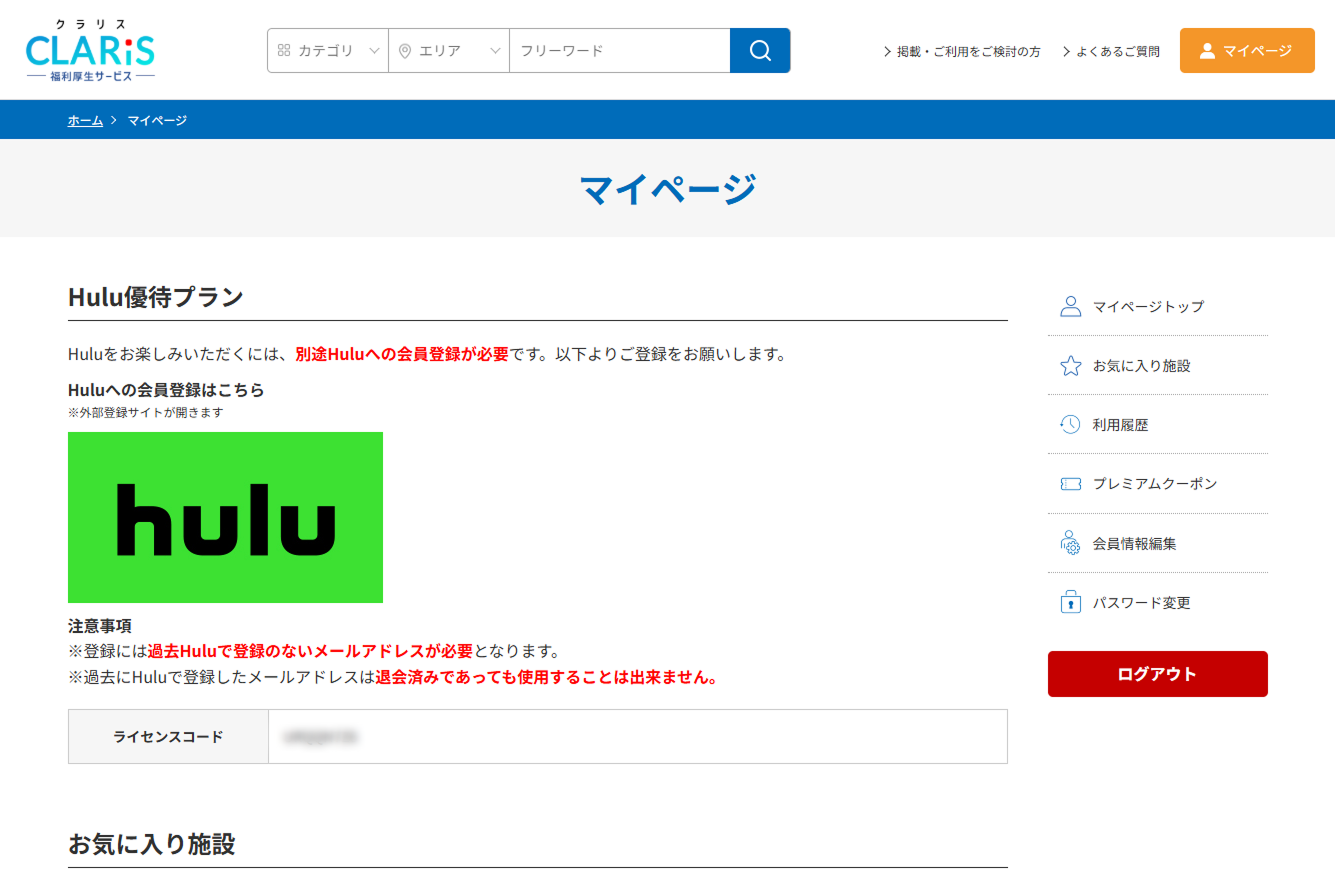Click the star icon for お気に入り施設
The height and width of the screenshot is (889, 1335).
pyautogui.click(x=1070, y=366)
